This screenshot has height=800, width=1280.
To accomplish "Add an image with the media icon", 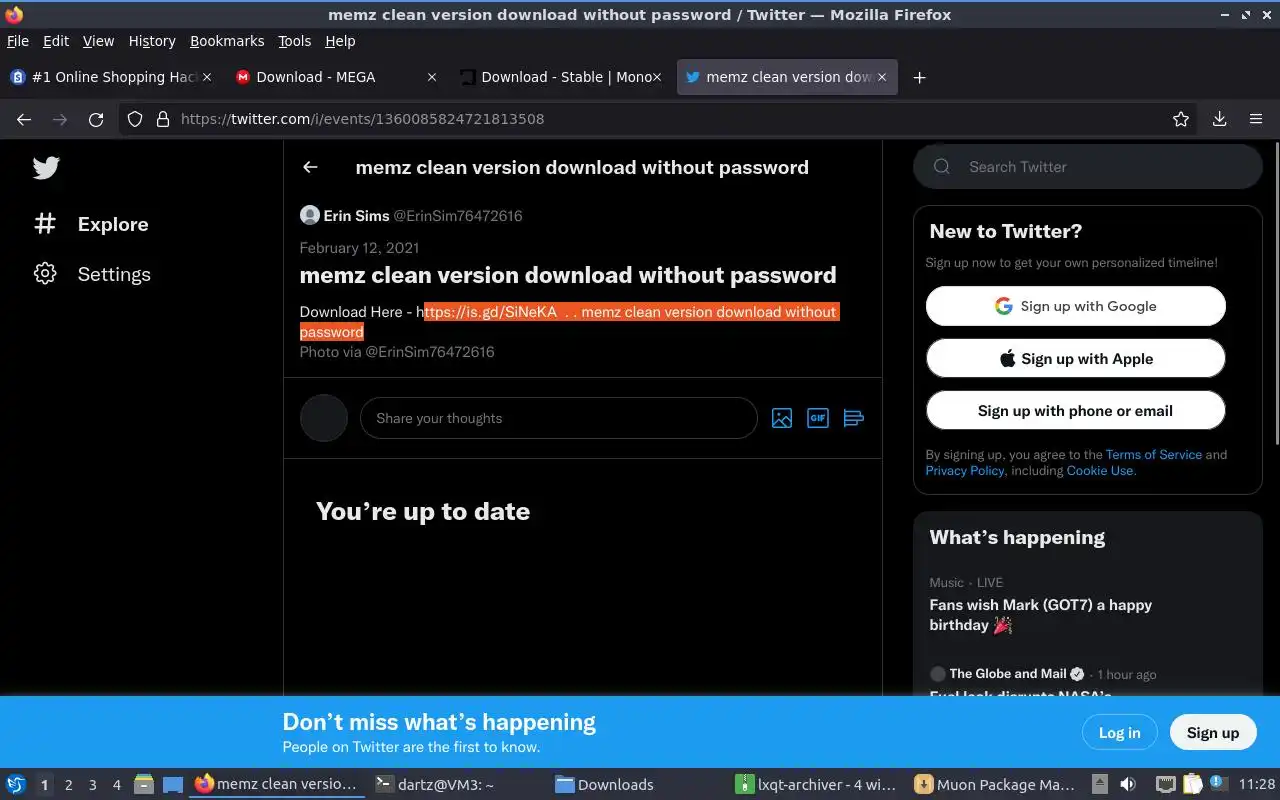I will click(x=782, y=418).
